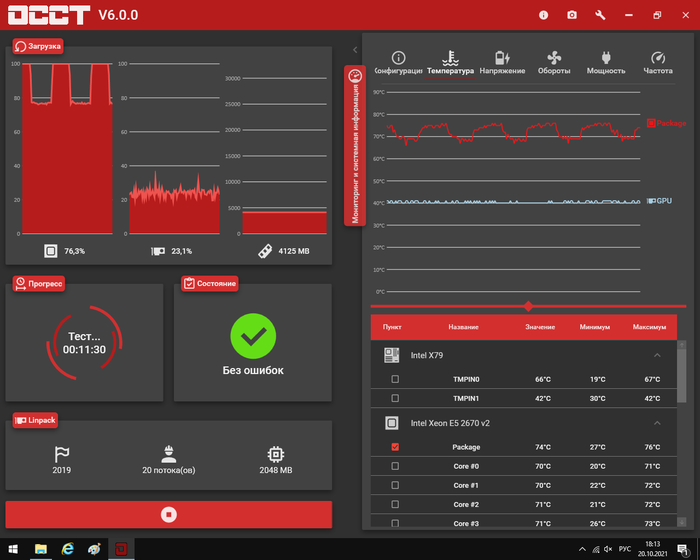700x560 pixels.
Task: Click the gauge icon on monitoring sidebar
Action: pos(355,76)
